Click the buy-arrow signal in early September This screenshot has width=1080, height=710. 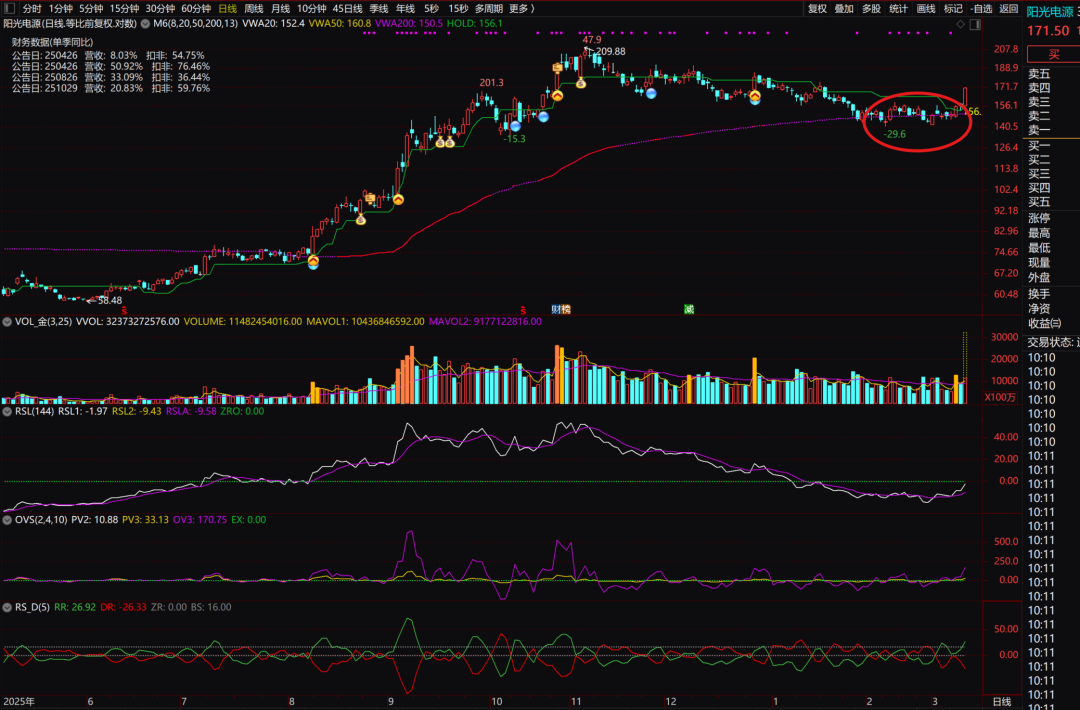click(x=398, y=200)
